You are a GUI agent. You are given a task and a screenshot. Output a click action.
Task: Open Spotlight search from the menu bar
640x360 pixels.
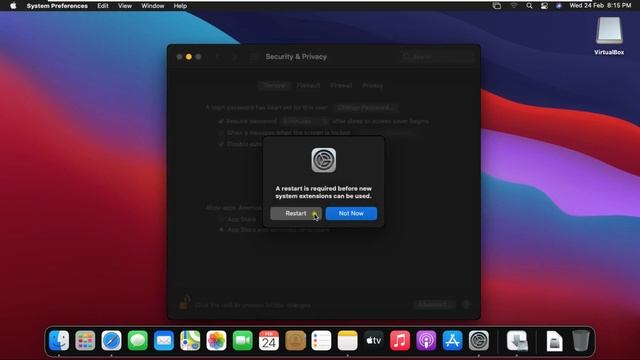coord(529,6)
